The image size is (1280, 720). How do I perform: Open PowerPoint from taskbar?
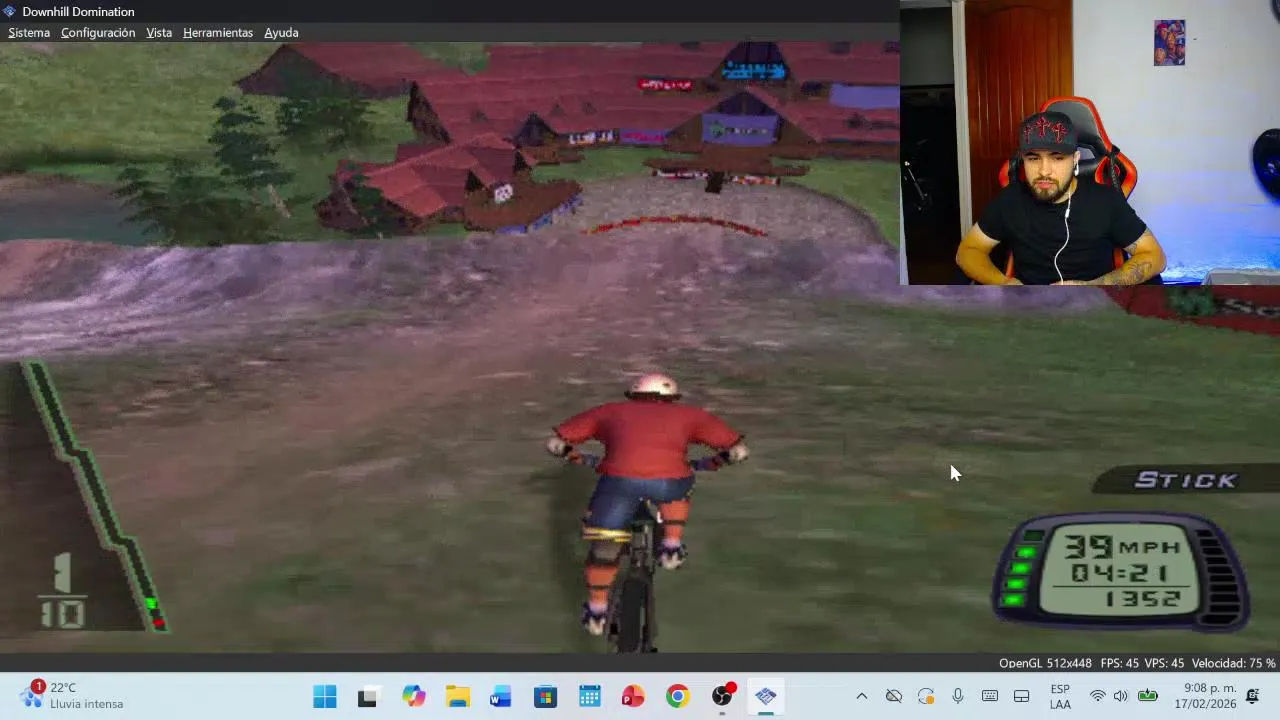tap(633, 696)
